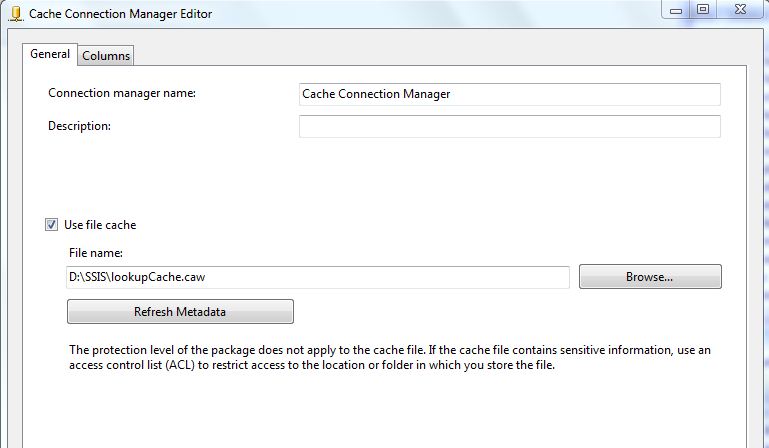Place cursor in the File name path field
769x448 pixels.
point(317,277)
